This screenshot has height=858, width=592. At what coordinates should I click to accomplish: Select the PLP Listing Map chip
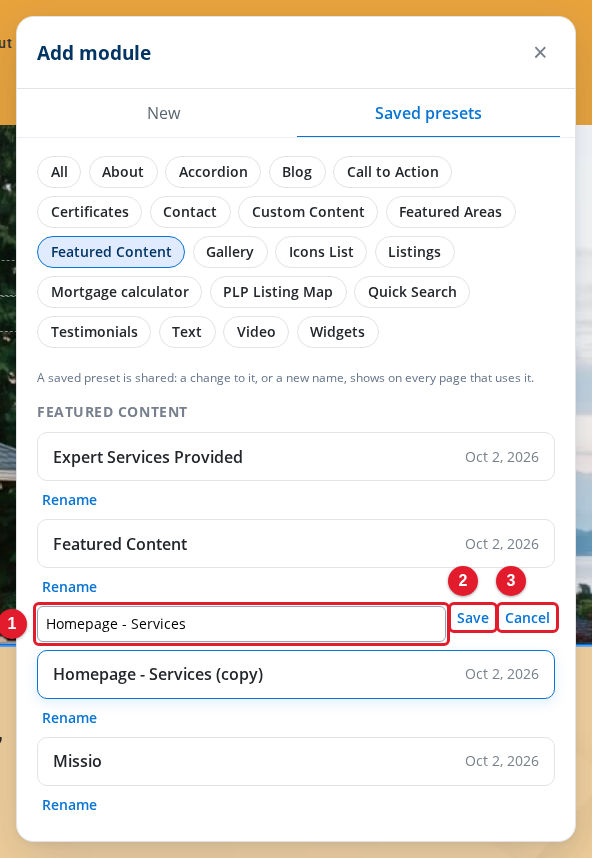pos(278,292)
